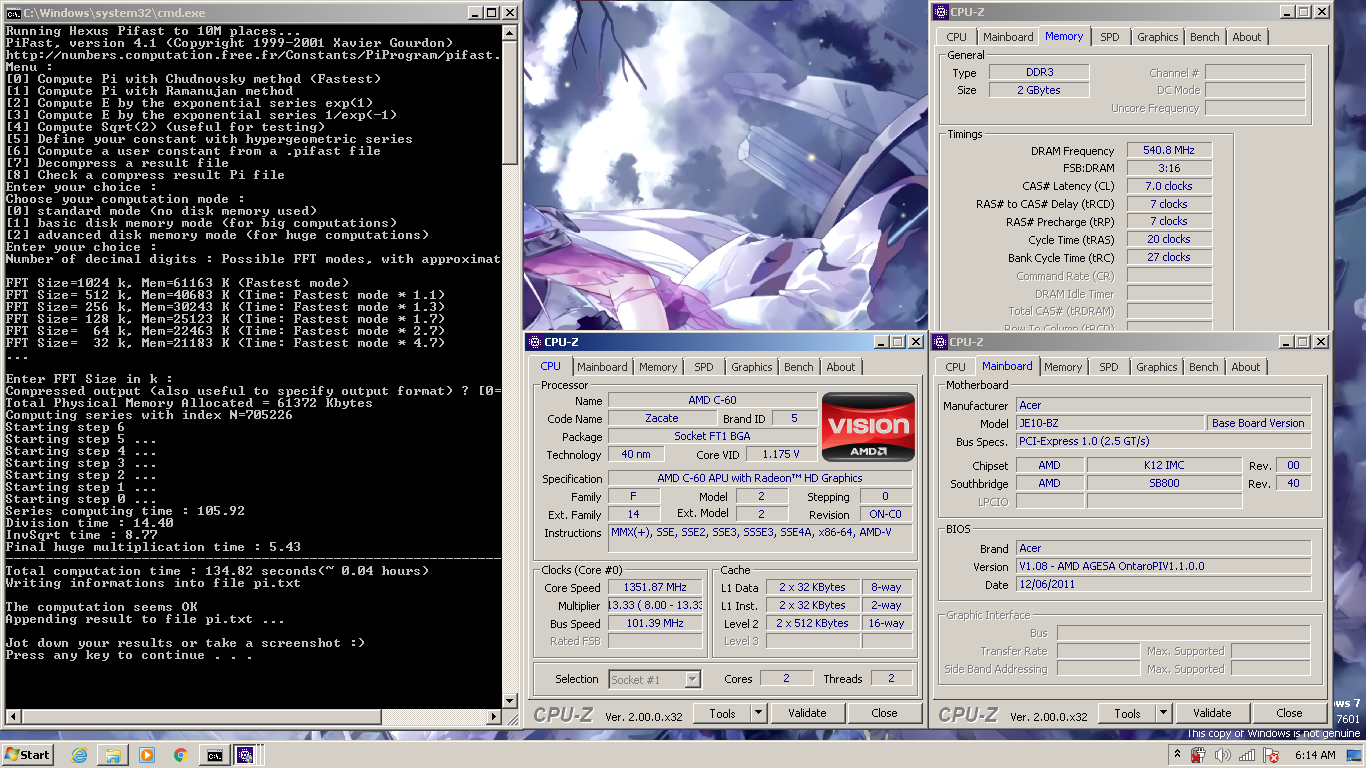The image size is (1366, 768).
Task: Open Windows Explorer folder icon in taskbar
Action: 113,755
